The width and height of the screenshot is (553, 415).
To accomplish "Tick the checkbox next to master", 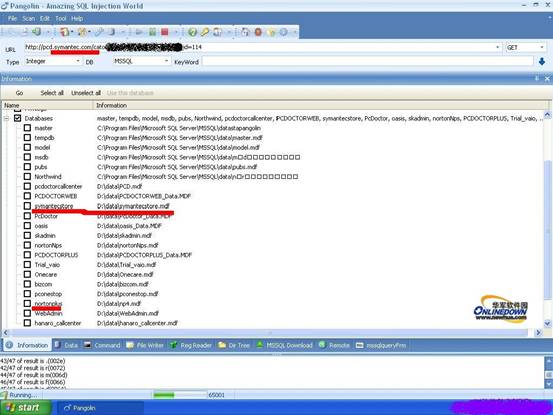I will (x=27, y=128).
